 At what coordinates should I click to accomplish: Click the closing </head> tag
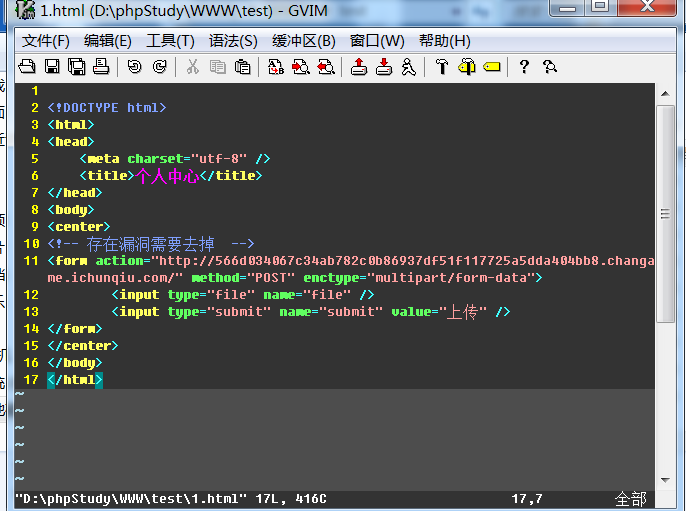tap(75, 193)
